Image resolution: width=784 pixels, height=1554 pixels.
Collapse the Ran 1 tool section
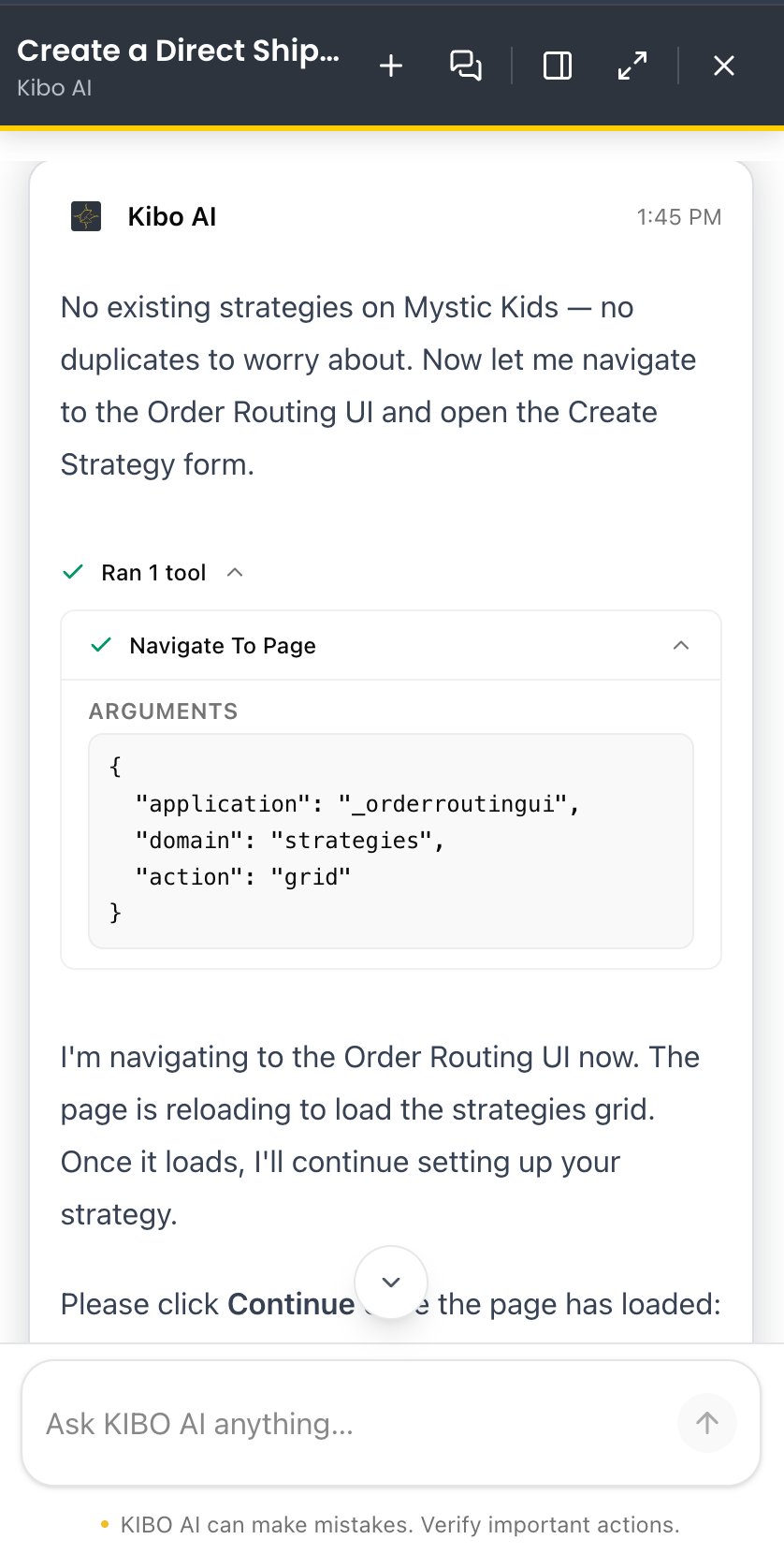236,572
